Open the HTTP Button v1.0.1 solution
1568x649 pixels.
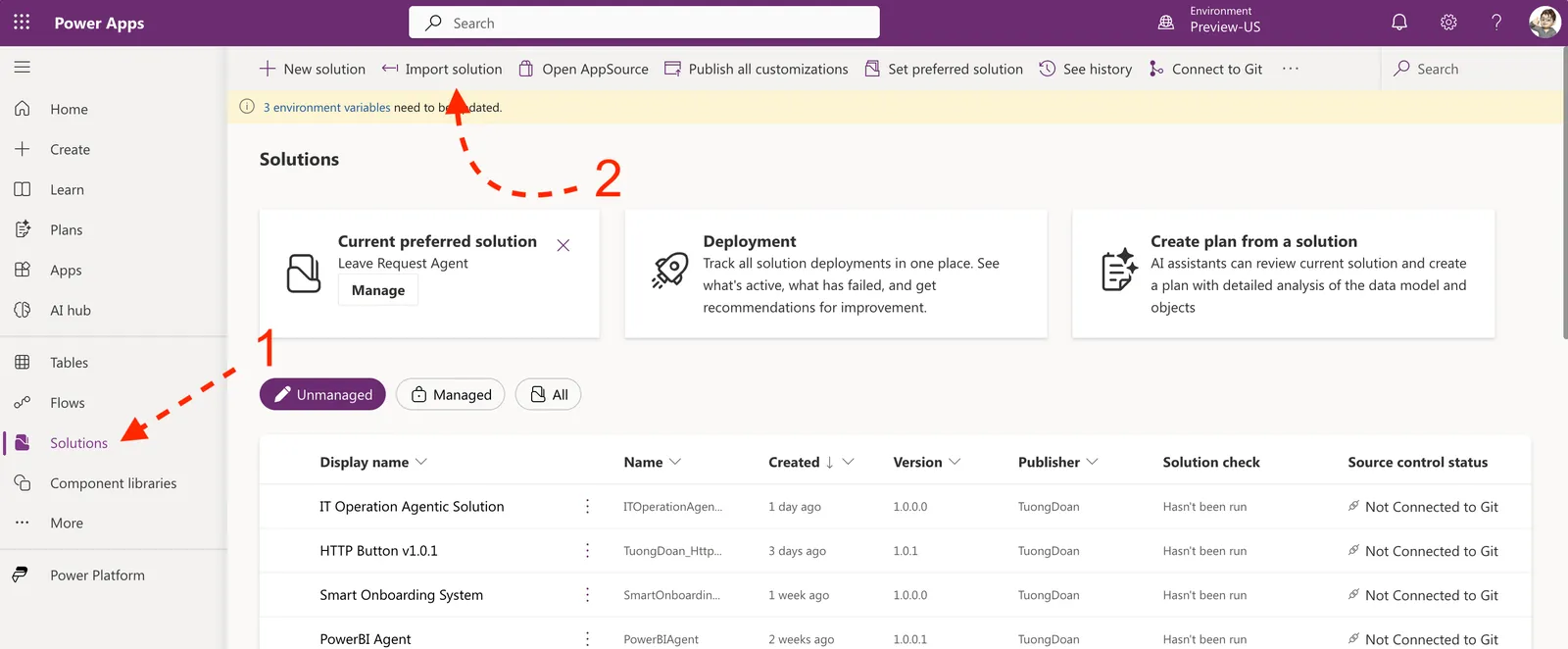(x=378, y=551)
